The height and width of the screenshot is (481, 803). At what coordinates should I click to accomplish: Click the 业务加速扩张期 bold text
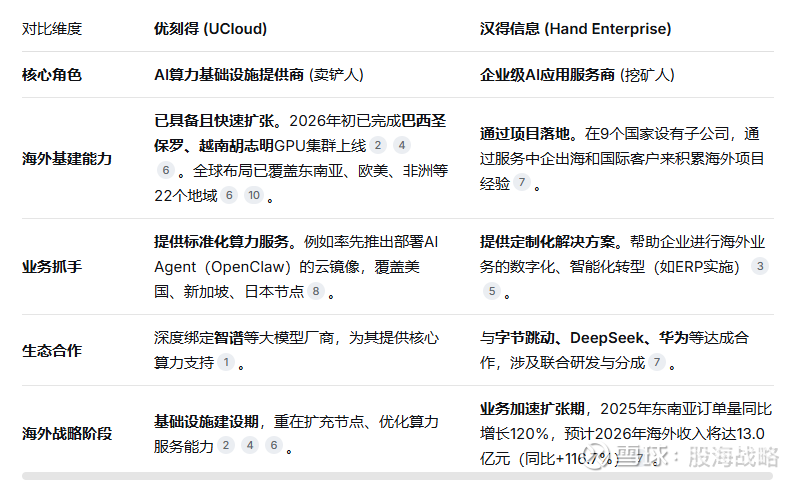[x=532, y=408]
